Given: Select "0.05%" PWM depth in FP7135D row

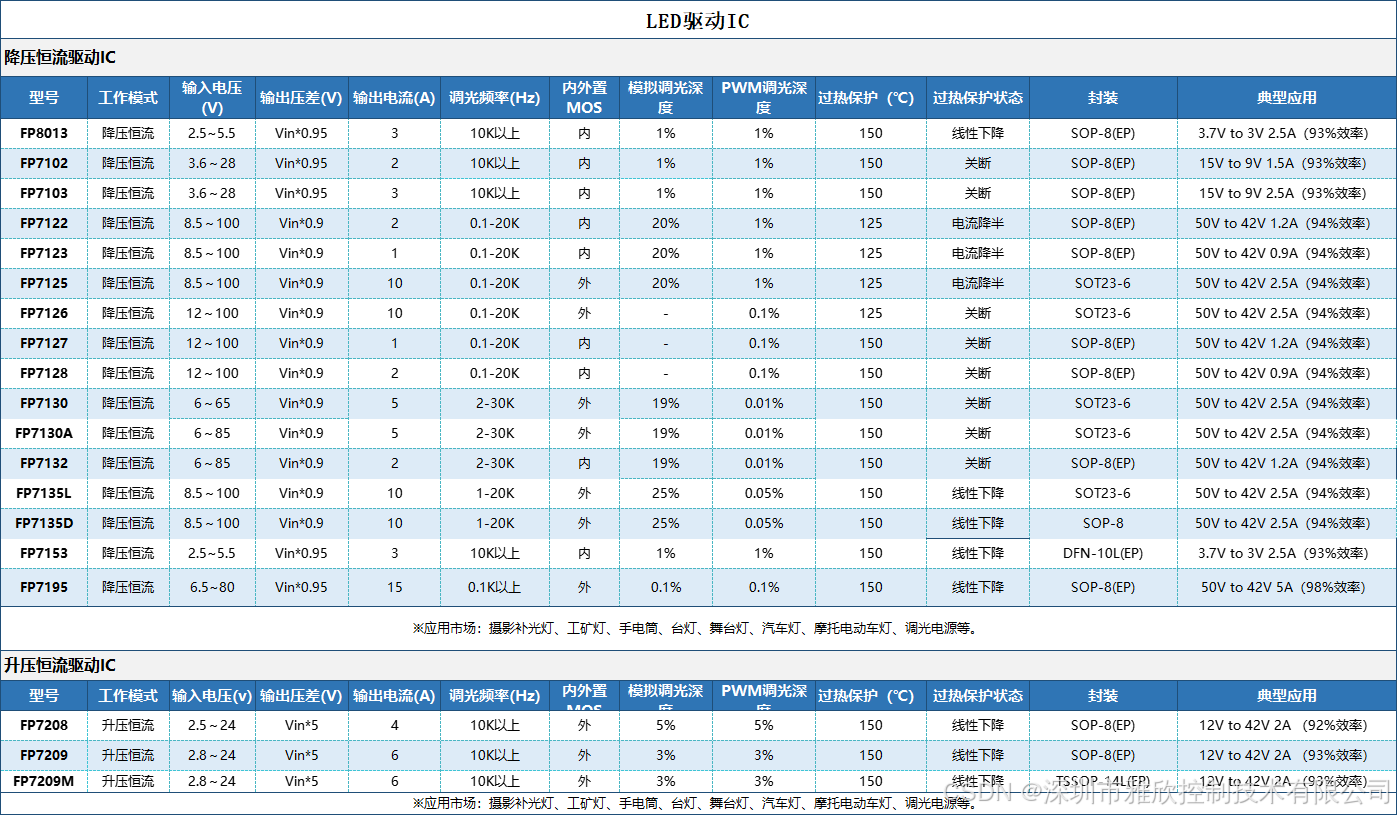Looking at the screenshot, I should pos(764,523).
